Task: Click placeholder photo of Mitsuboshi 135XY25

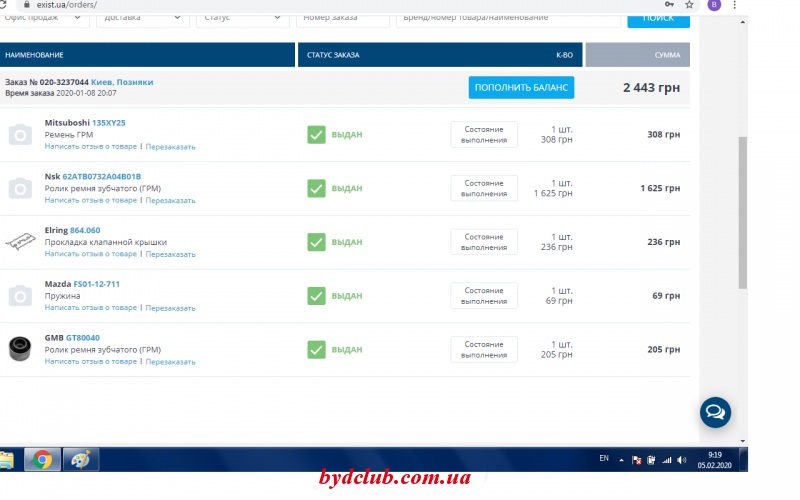Action: point(20,135)
